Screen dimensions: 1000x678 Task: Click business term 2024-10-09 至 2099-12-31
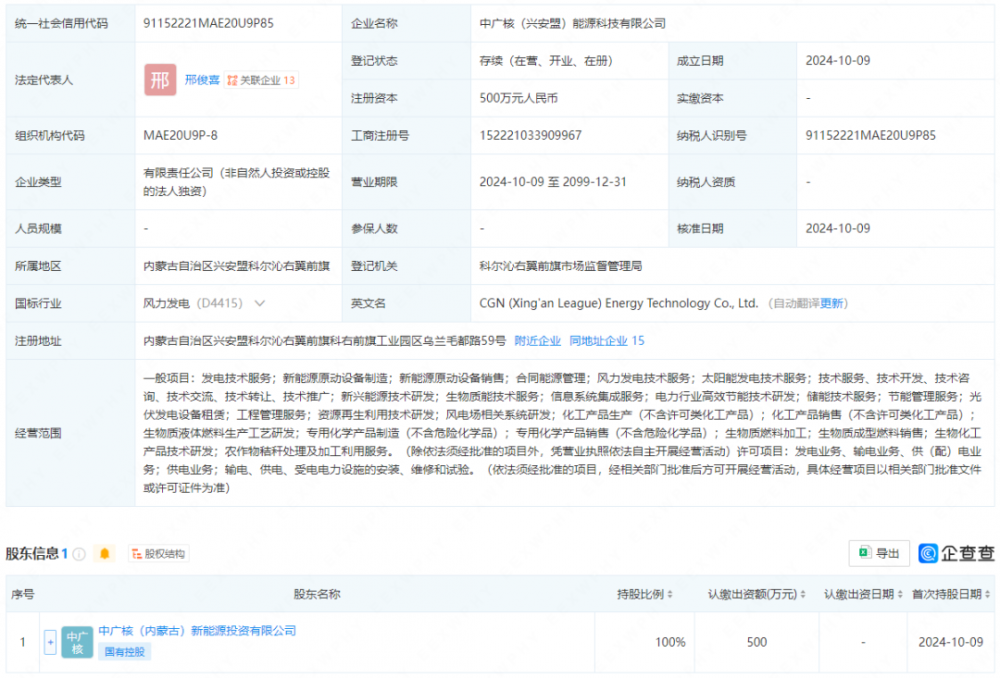pyautogui.click(x=553, y=182)
